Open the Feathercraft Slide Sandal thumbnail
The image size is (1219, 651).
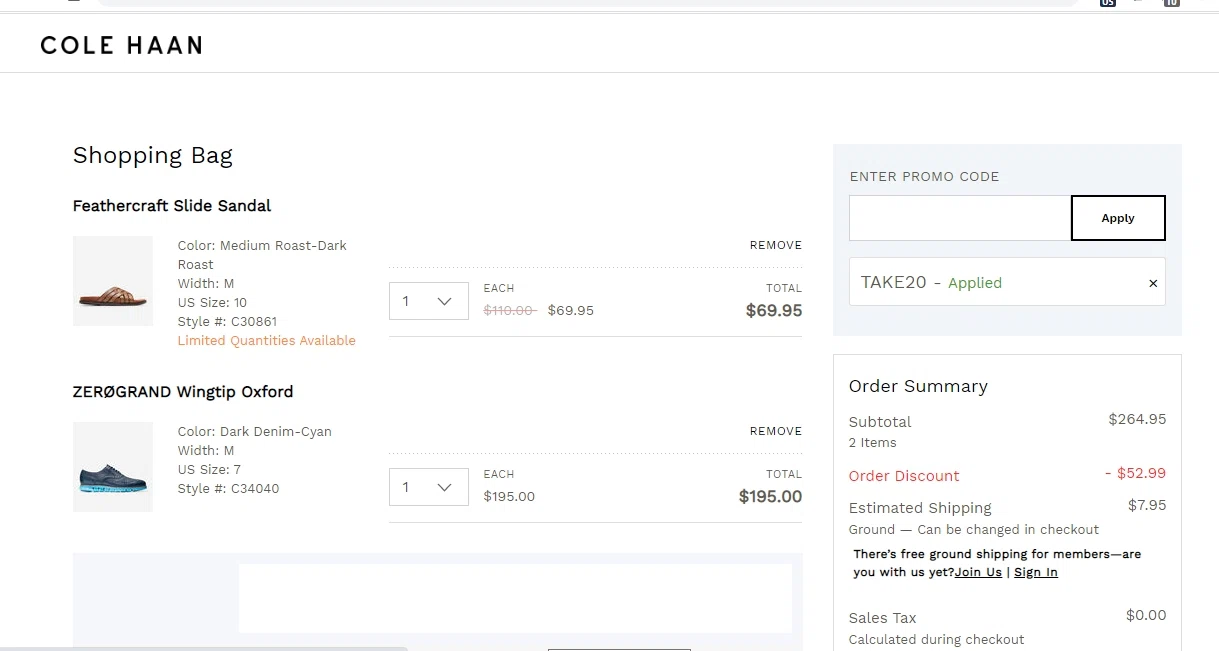[113, 281]
